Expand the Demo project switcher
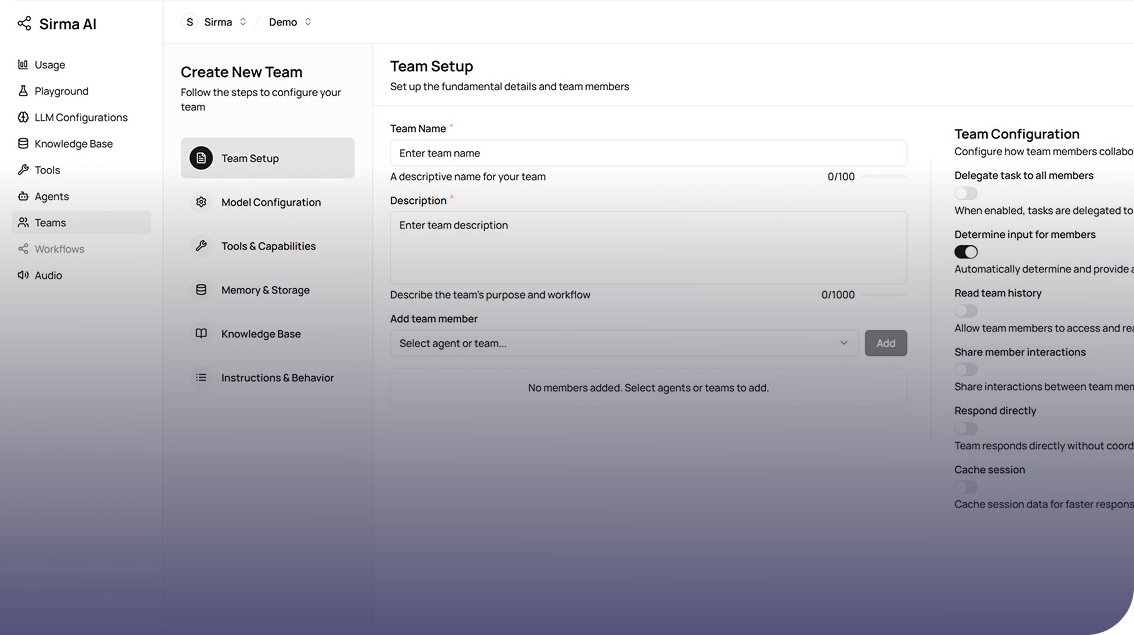 (289, 22)
